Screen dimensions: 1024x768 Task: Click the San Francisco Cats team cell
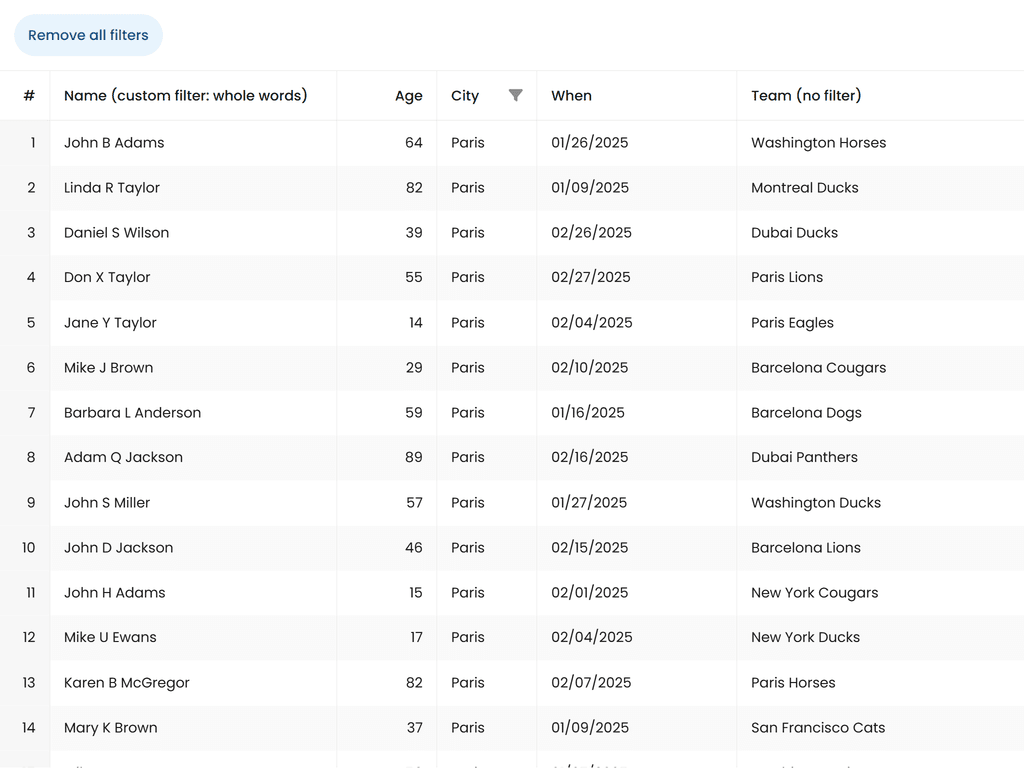pos(818,728)
